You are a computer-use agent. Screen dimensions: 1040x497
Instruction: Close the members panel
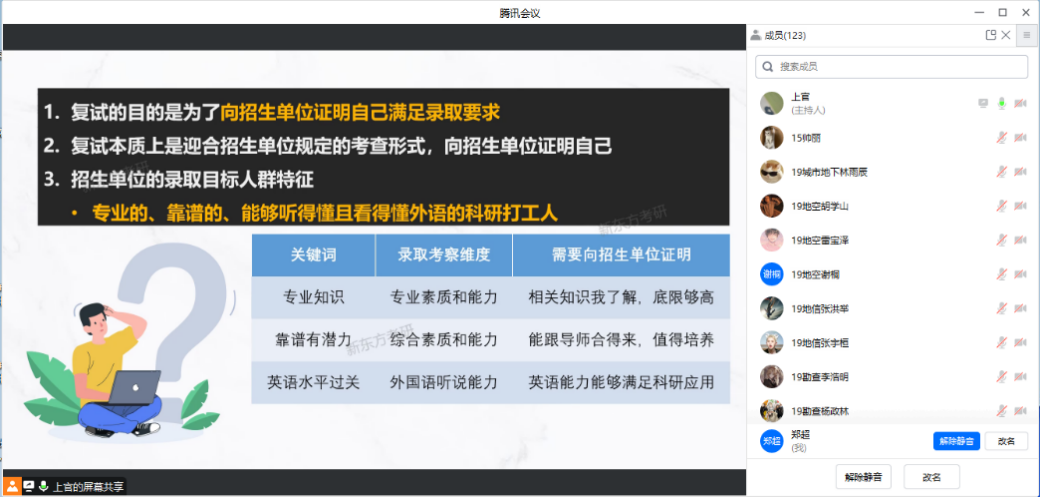coord(1006,35)
